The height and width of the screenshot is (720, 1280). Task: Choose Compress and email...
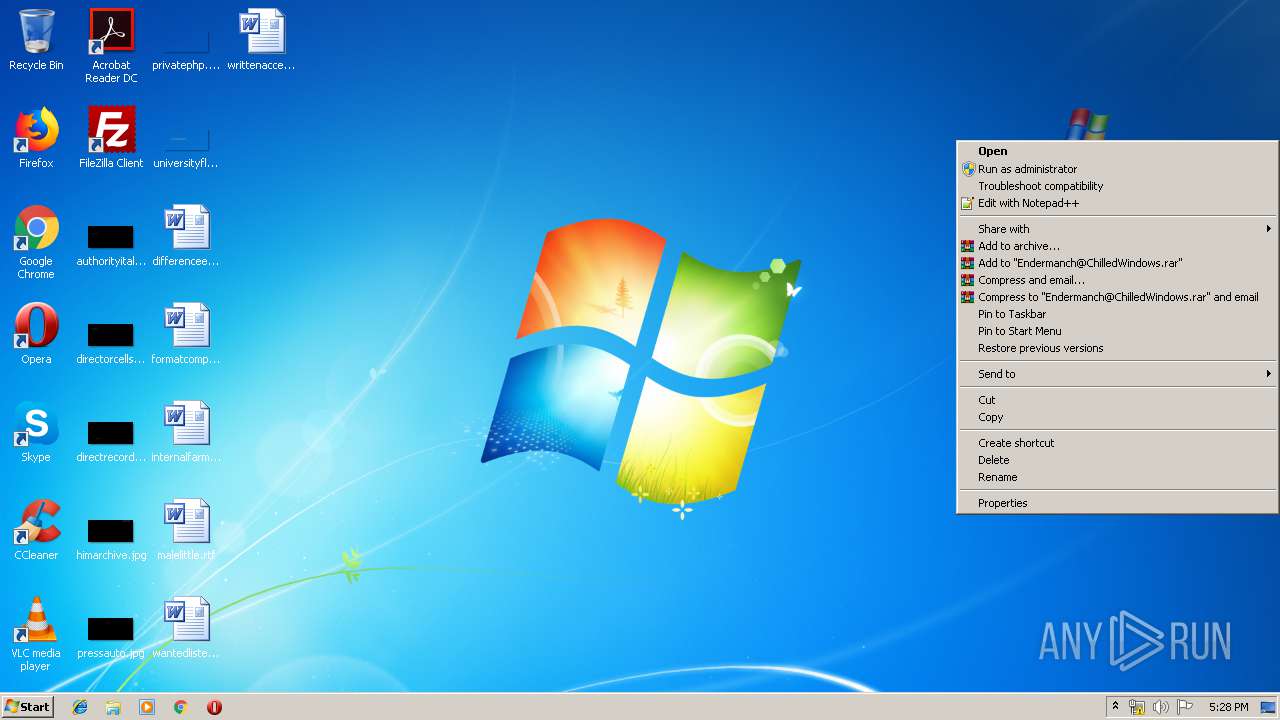[x=1117, y=280]
